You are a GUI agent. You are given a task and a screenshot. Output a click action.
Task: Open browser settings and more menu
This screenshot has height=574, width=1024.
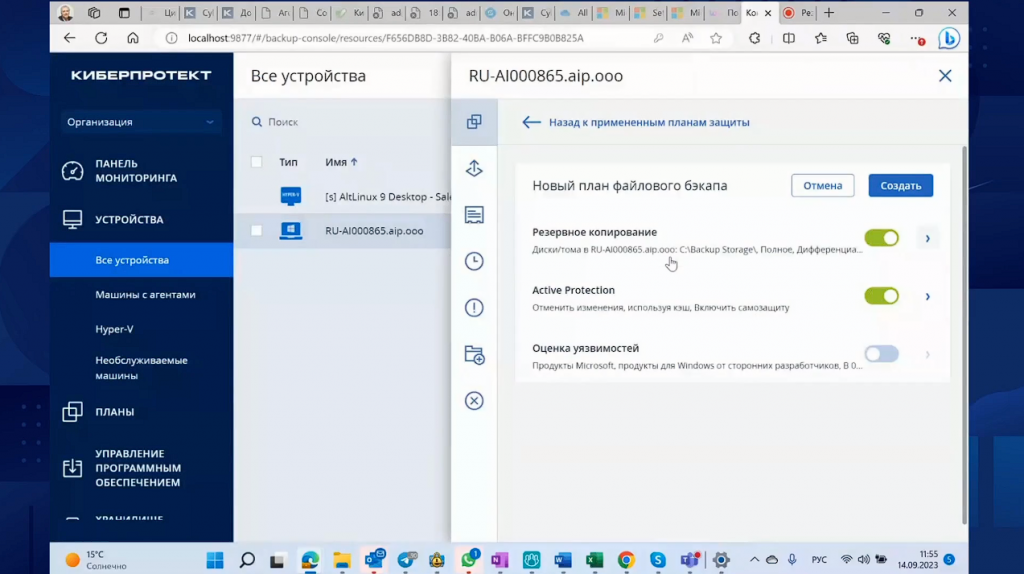click(916, 39)
